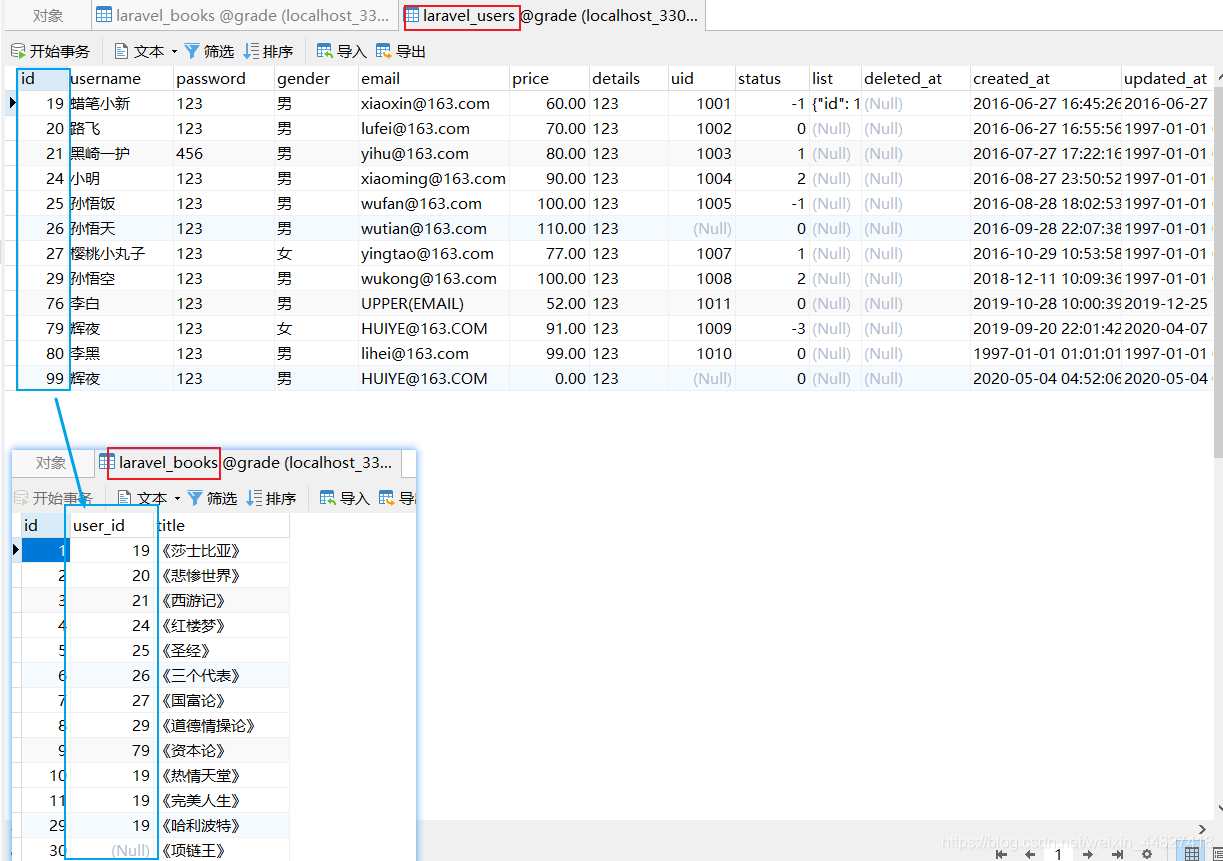The height and width of the screenshot is (861, 1223).
Task: Click the page number field showing 1
Action: coord(1058,853)
